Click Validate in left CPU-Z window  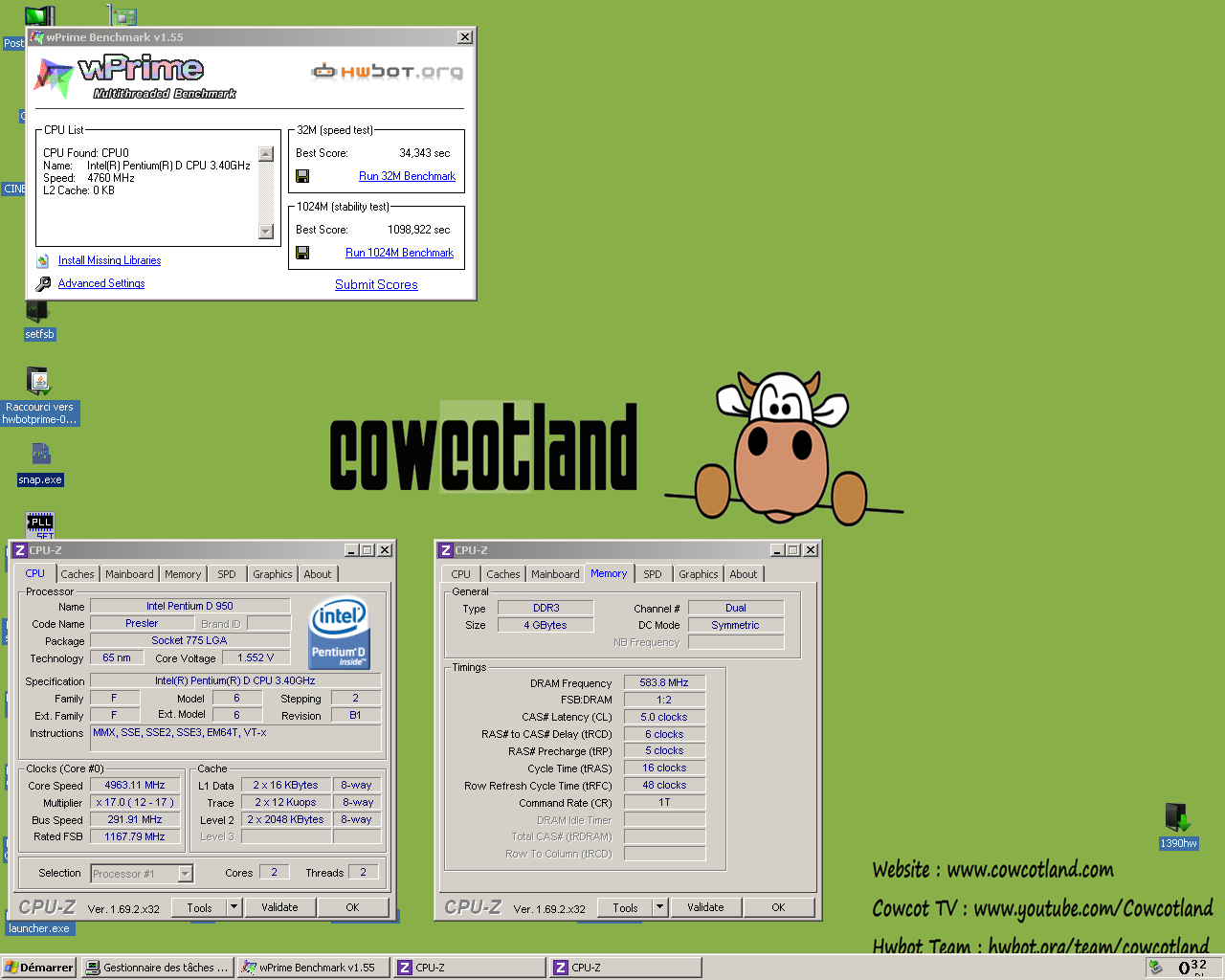click(x=280, y=907)
